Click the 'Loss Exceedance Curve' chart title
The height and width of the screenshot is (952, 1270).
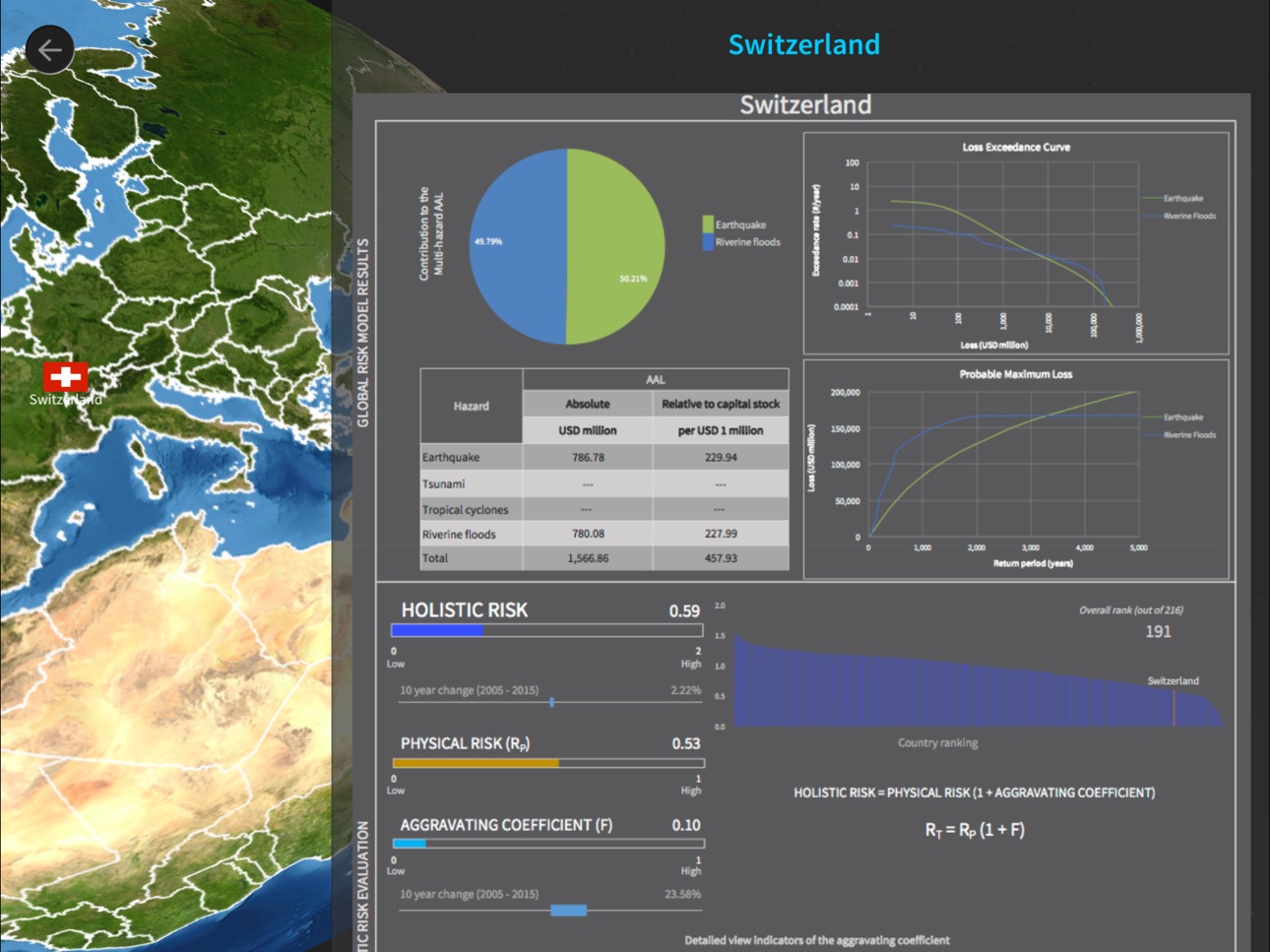click(x=1016, y=147)
